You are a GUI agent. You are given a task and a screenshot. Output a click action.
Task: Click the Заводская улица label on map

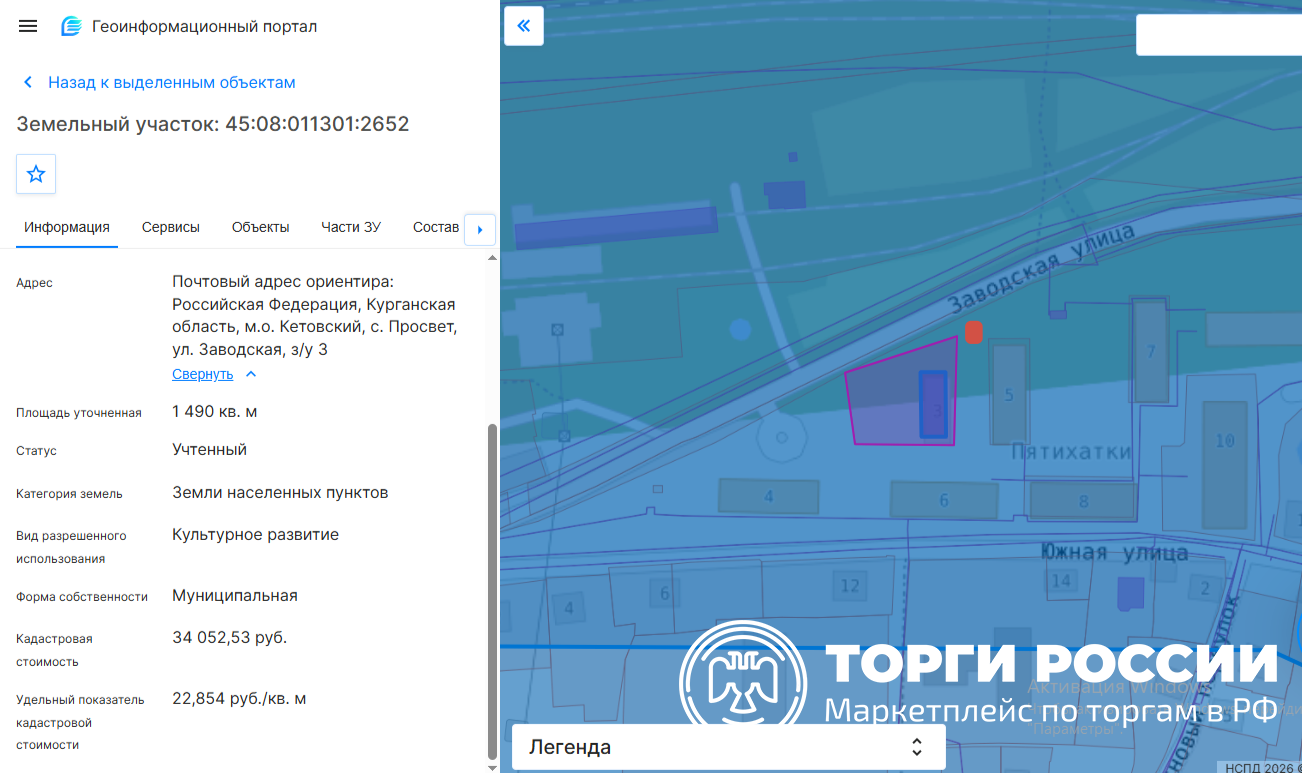pos(1042,267)
